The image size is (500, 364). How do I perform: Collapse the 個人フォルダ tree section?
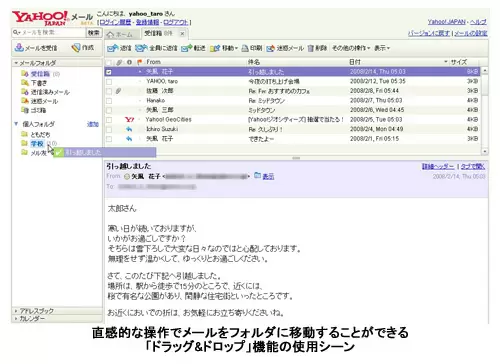click(x=16, y=124)
